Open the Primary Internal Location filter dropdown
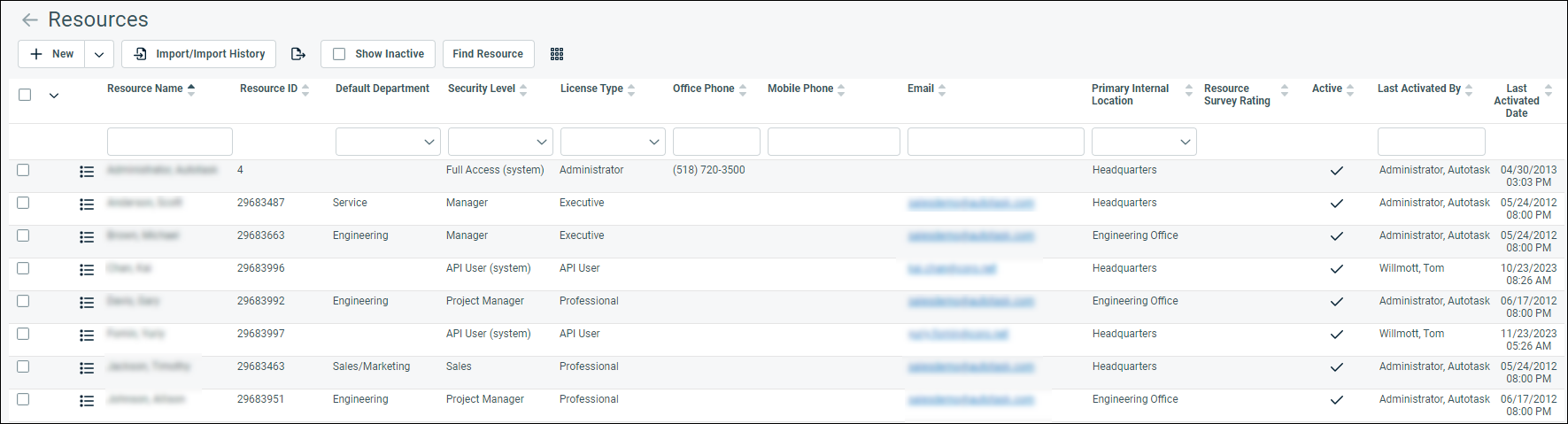This screenshot has height=424, width=1568. pyautogui.click(x=1144, y=142)
